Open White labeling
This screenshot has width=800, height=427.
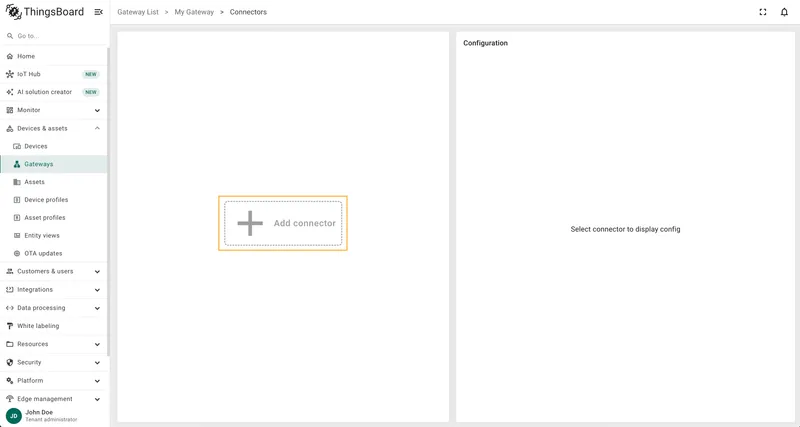(x=54, y=326)
